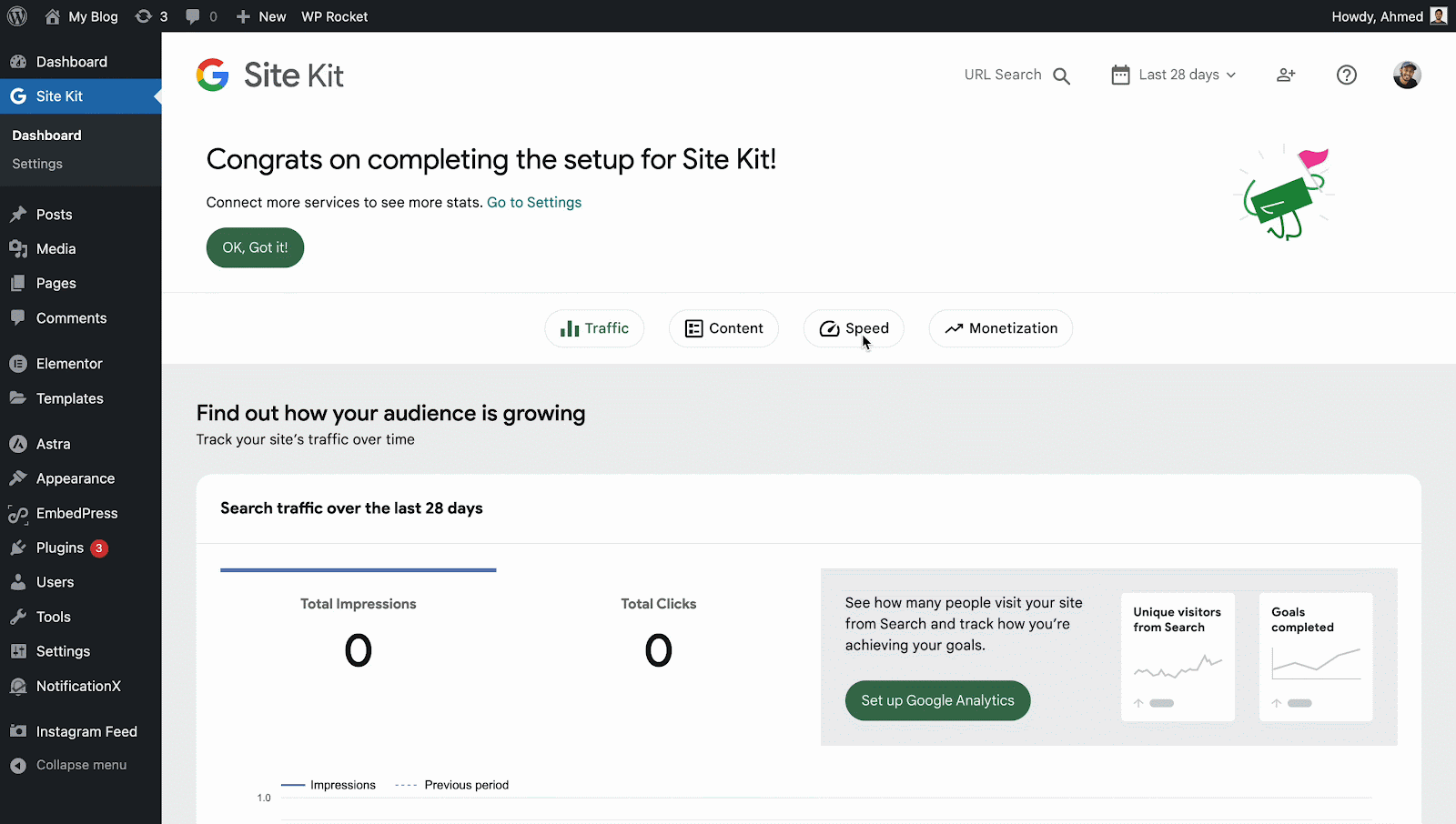Click Set up Google Analytics
This screenshot has height=824, width=1456.
tap(937, 700)
